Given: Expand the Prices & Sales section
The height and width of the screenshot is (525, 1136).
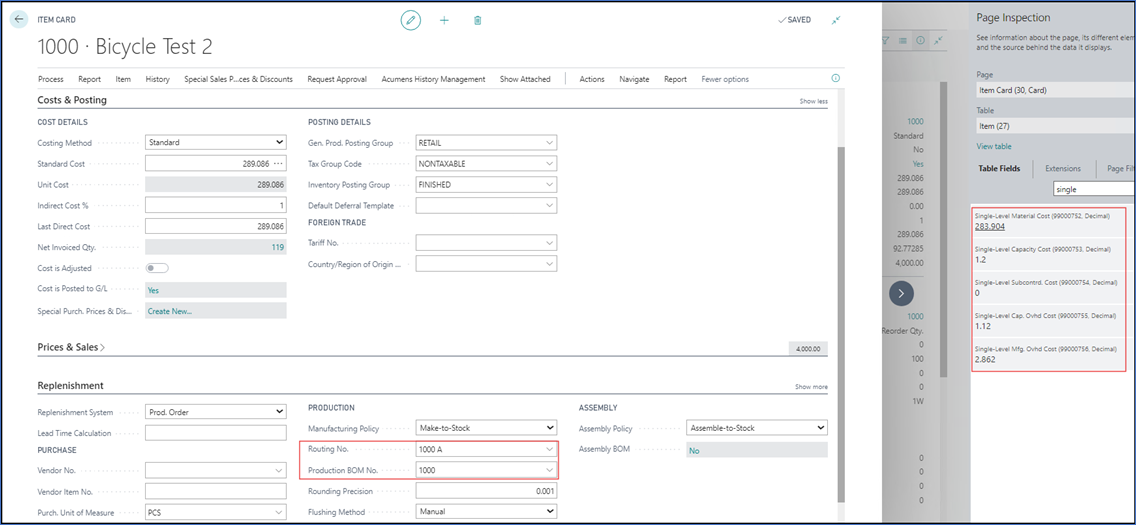Looking at the screenshot, I should click(x=72, y=347).
